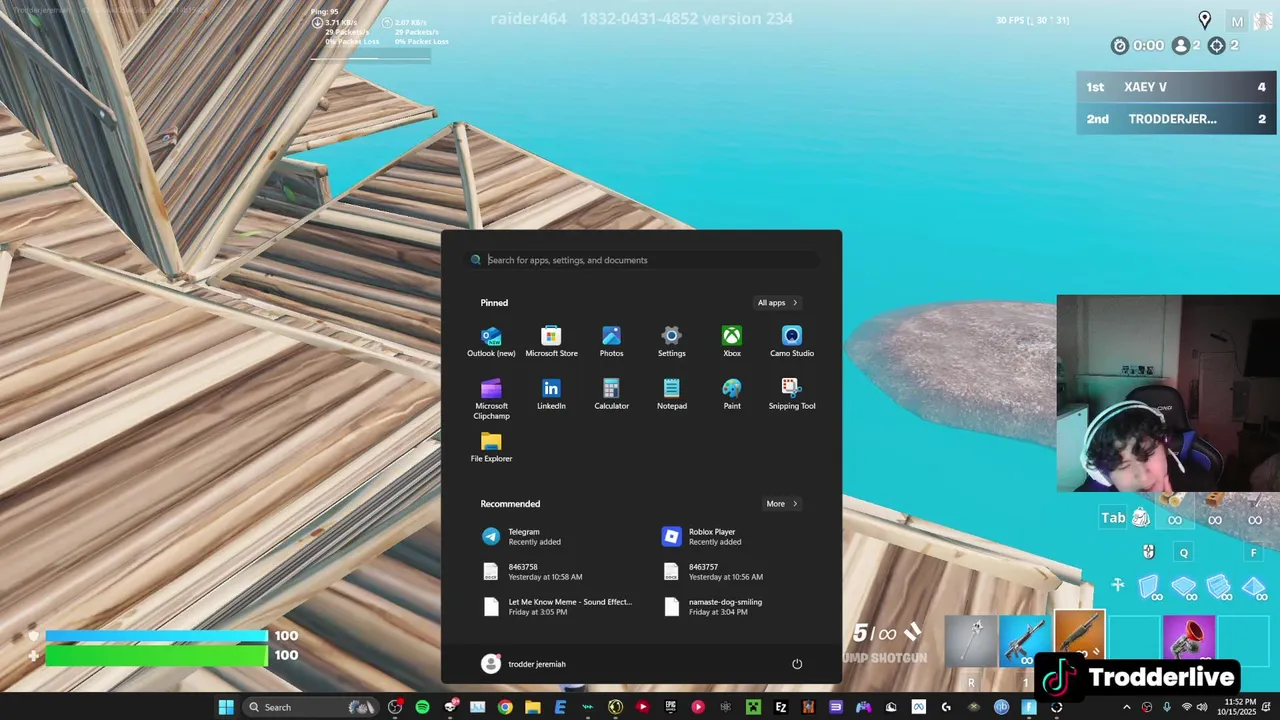Open Epic Games launcher on taskbar
Viewport: 1280px width, 720px height.
pos(670,707)
